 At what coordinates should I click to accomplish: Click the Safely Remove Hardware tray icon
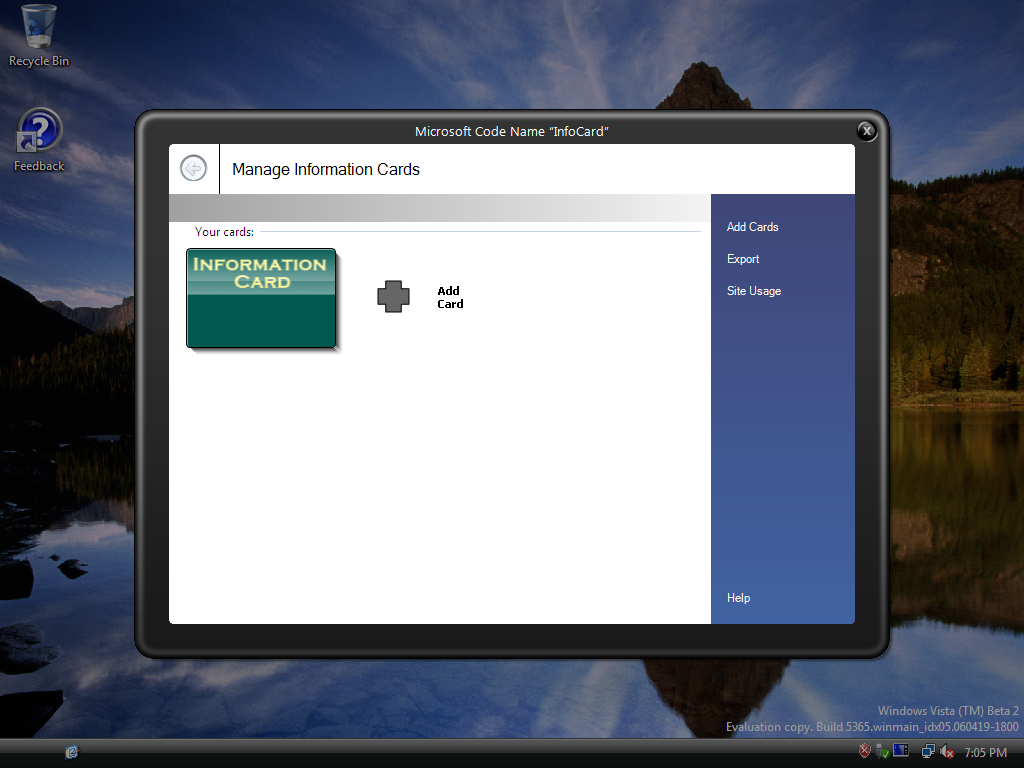tap(882, 752)
